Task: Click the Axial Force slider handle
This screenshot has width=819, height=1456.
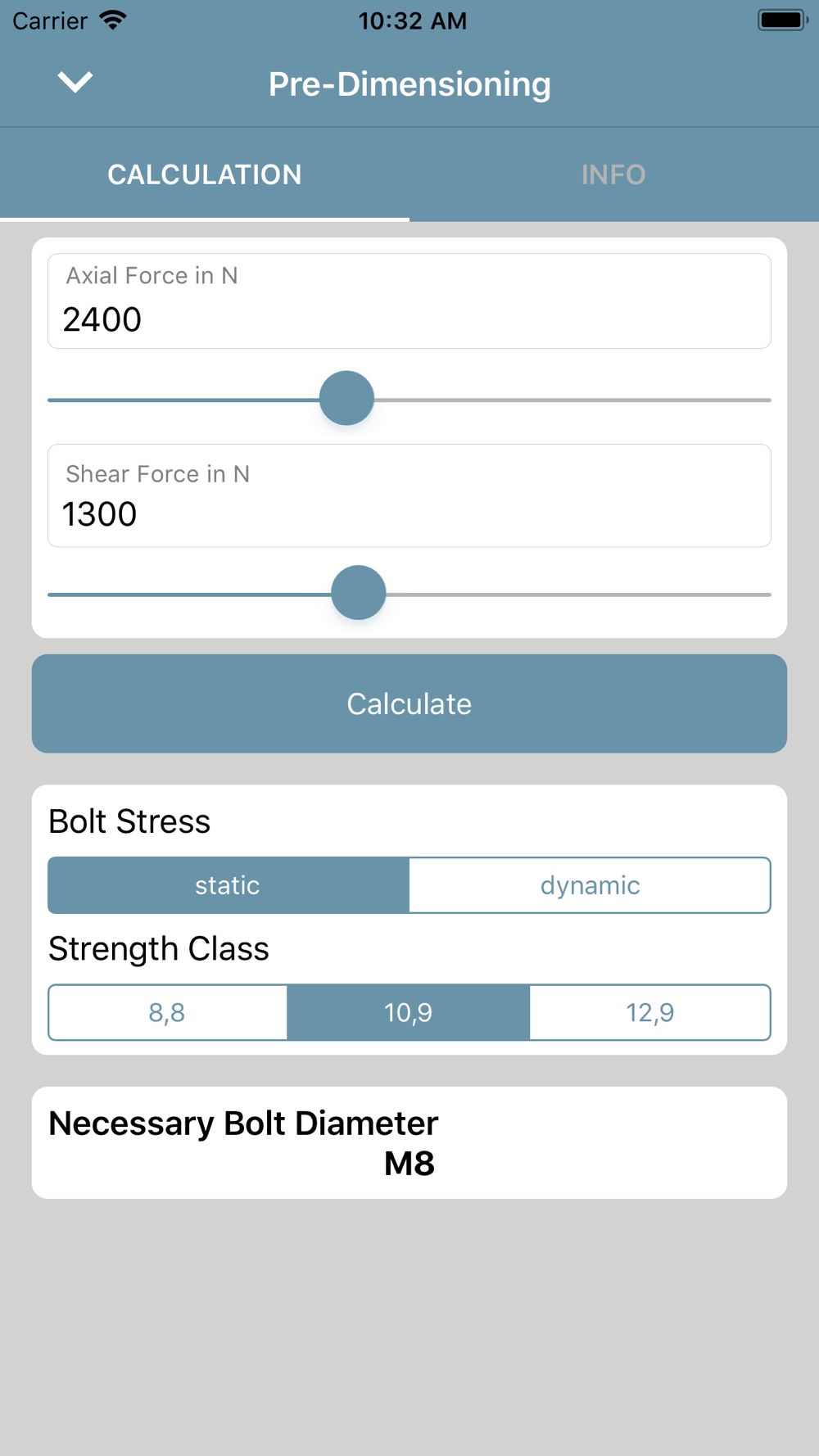Action: coord(346,399)
